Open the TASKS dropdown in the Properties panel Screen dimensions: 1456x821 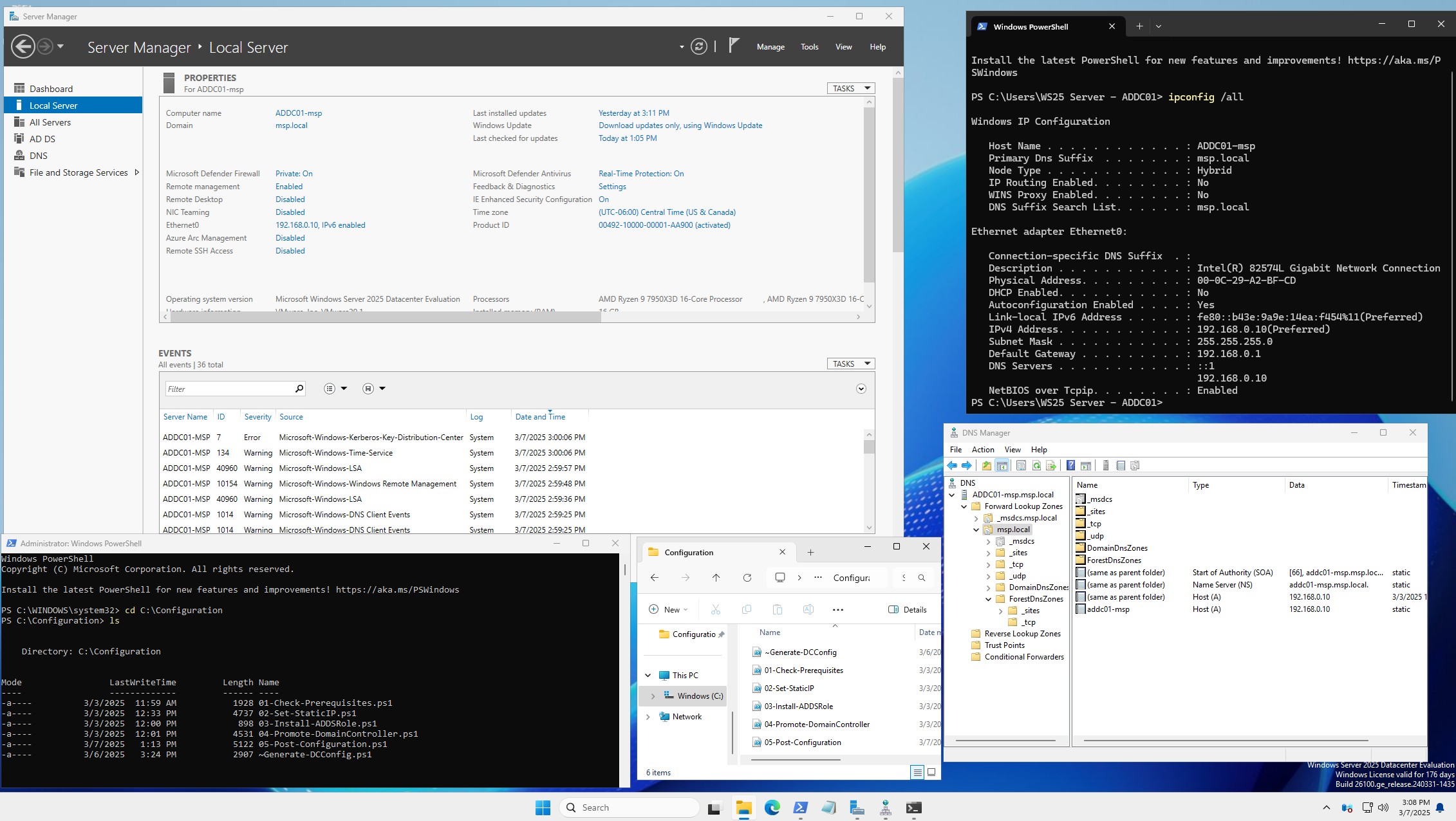coord(850,88)
